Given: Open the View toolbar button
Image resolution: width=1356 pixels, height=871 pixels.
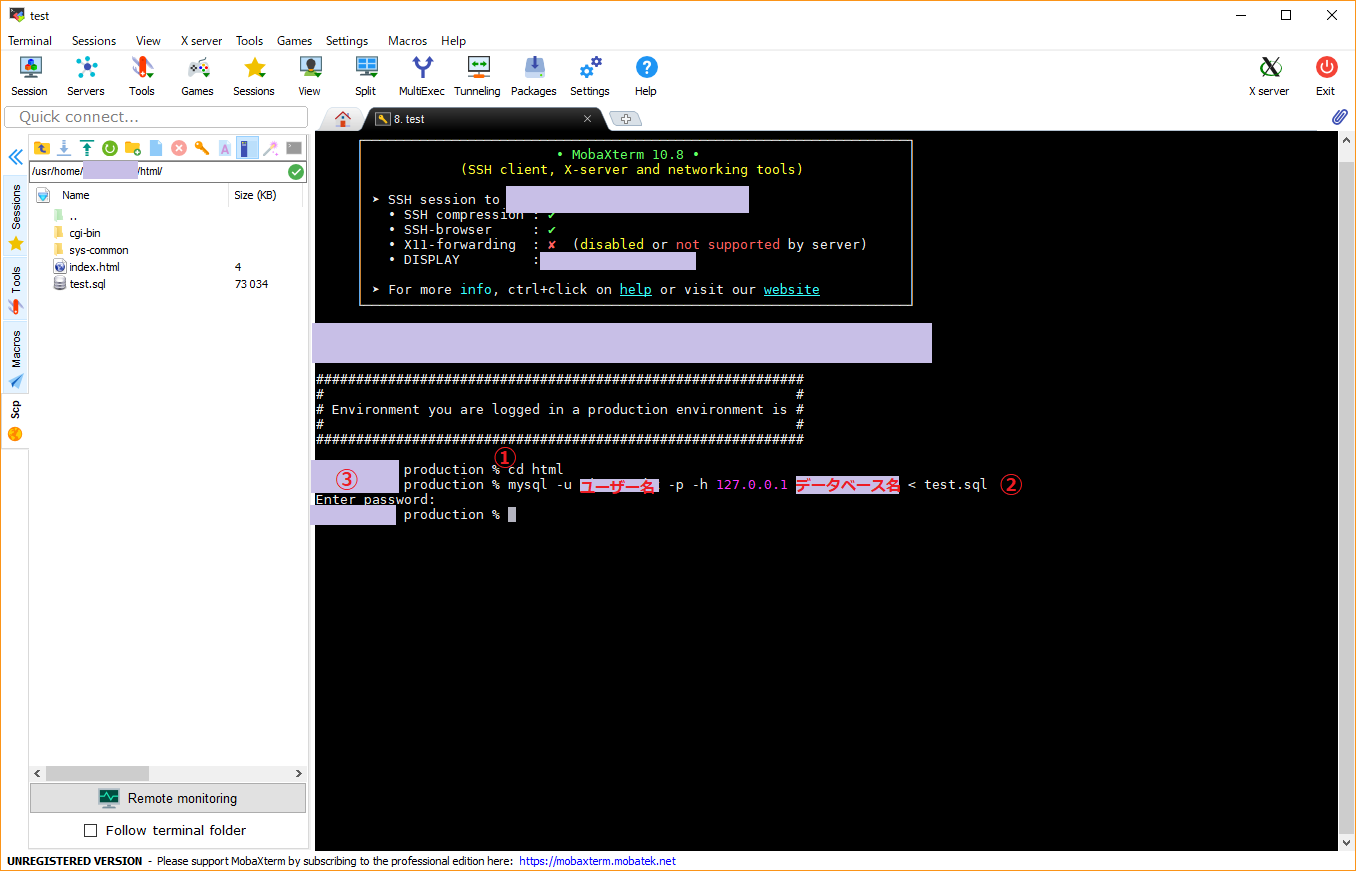Looking at the screenshot, I should tap(310, 76).
